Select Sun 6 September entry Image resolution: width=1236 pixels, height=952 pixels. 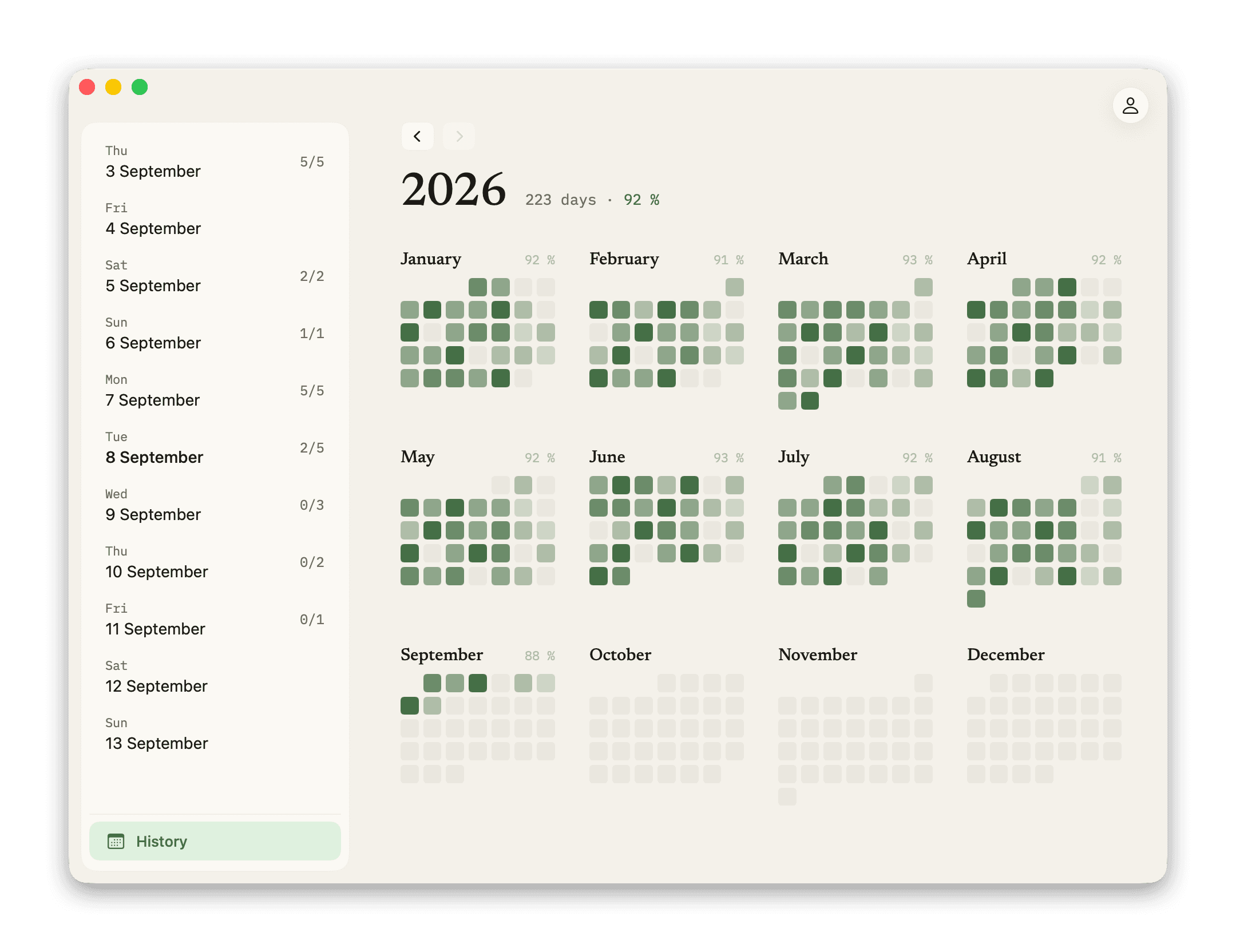pyautogui.click(x=215, y=334)
